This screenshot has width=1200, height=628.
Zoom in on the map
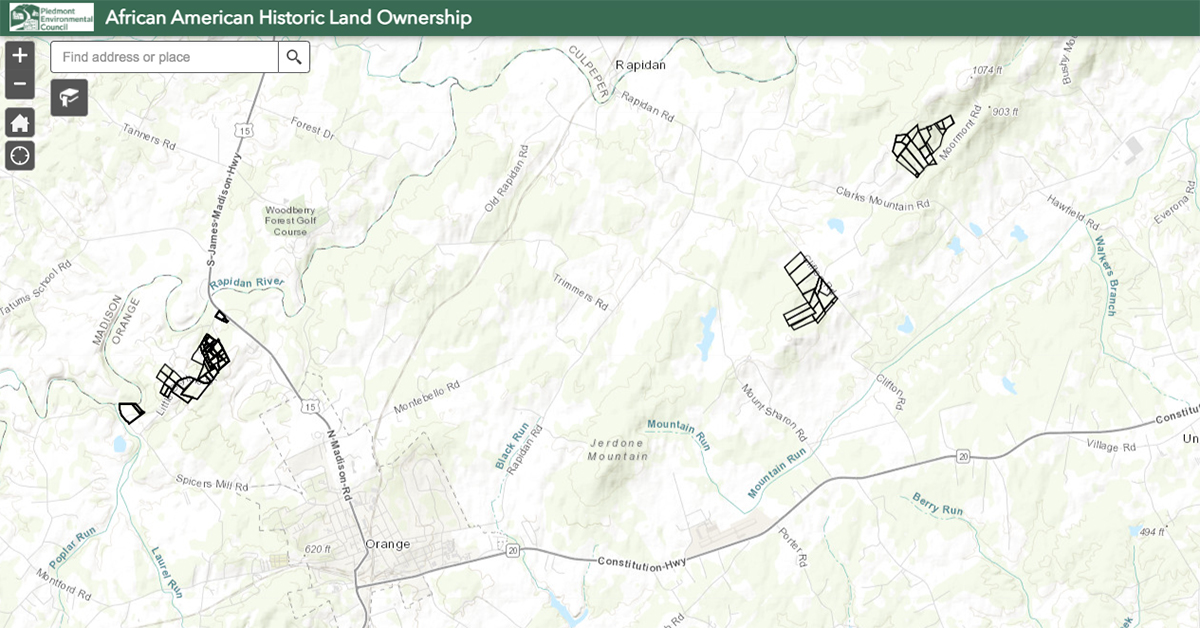(x=20, y=56)
